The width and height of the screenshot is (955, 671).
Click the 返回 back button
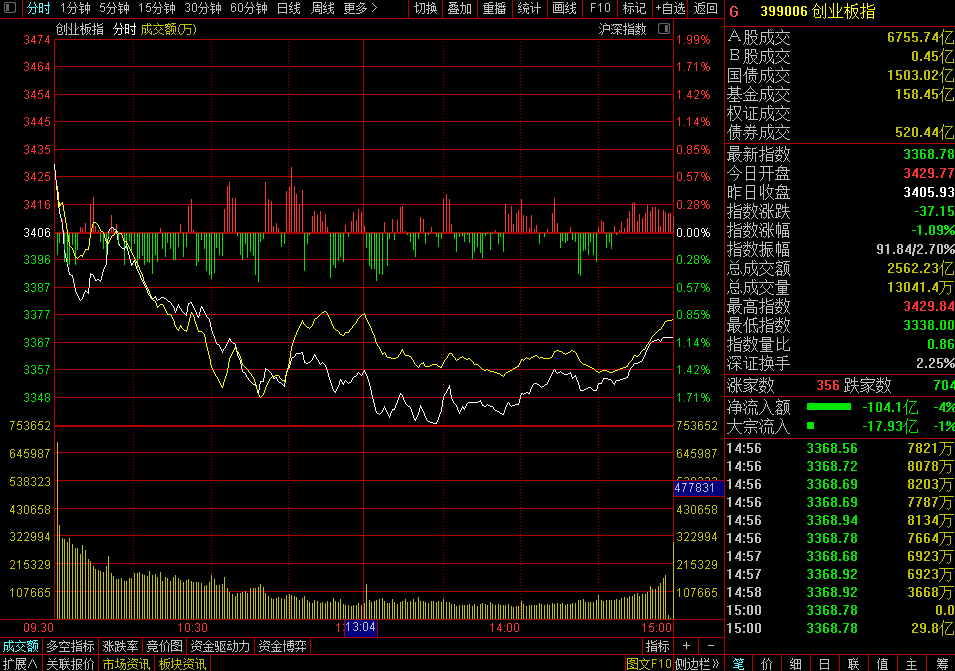point(706,9)
